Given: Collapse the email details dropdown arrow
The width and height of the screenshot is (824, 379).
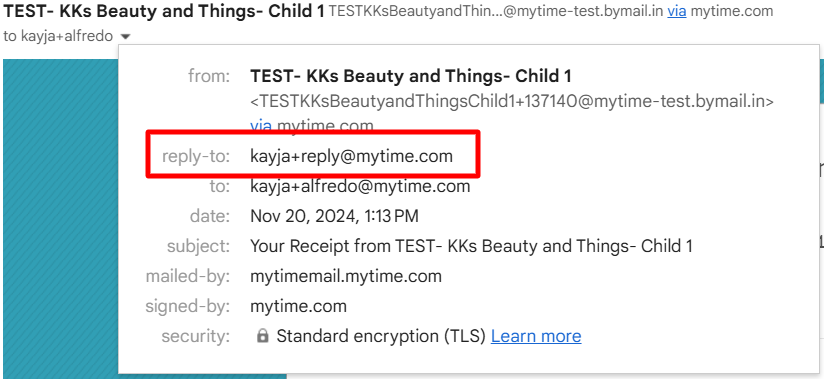Looking at the screenshot, I should click(x=125, y=37).
